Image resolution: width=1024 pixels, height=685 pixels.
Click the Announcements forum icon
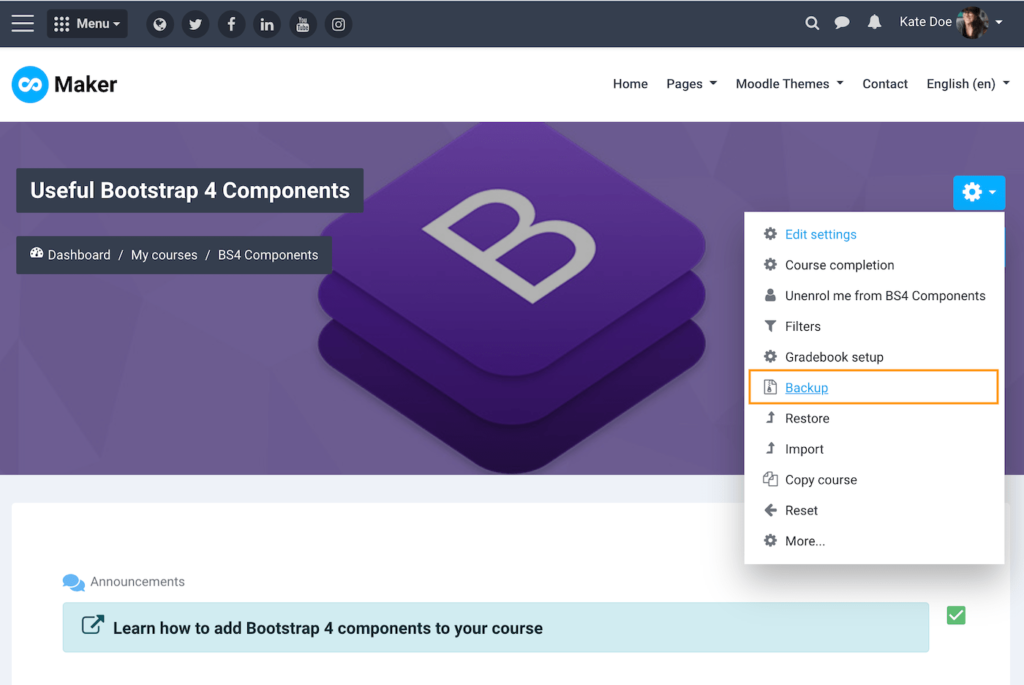[x=74, y=582]
